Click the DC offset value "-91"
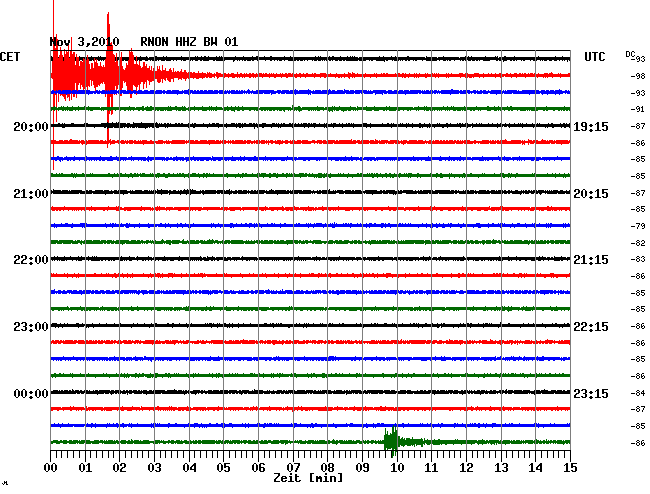 click(638, 109)
